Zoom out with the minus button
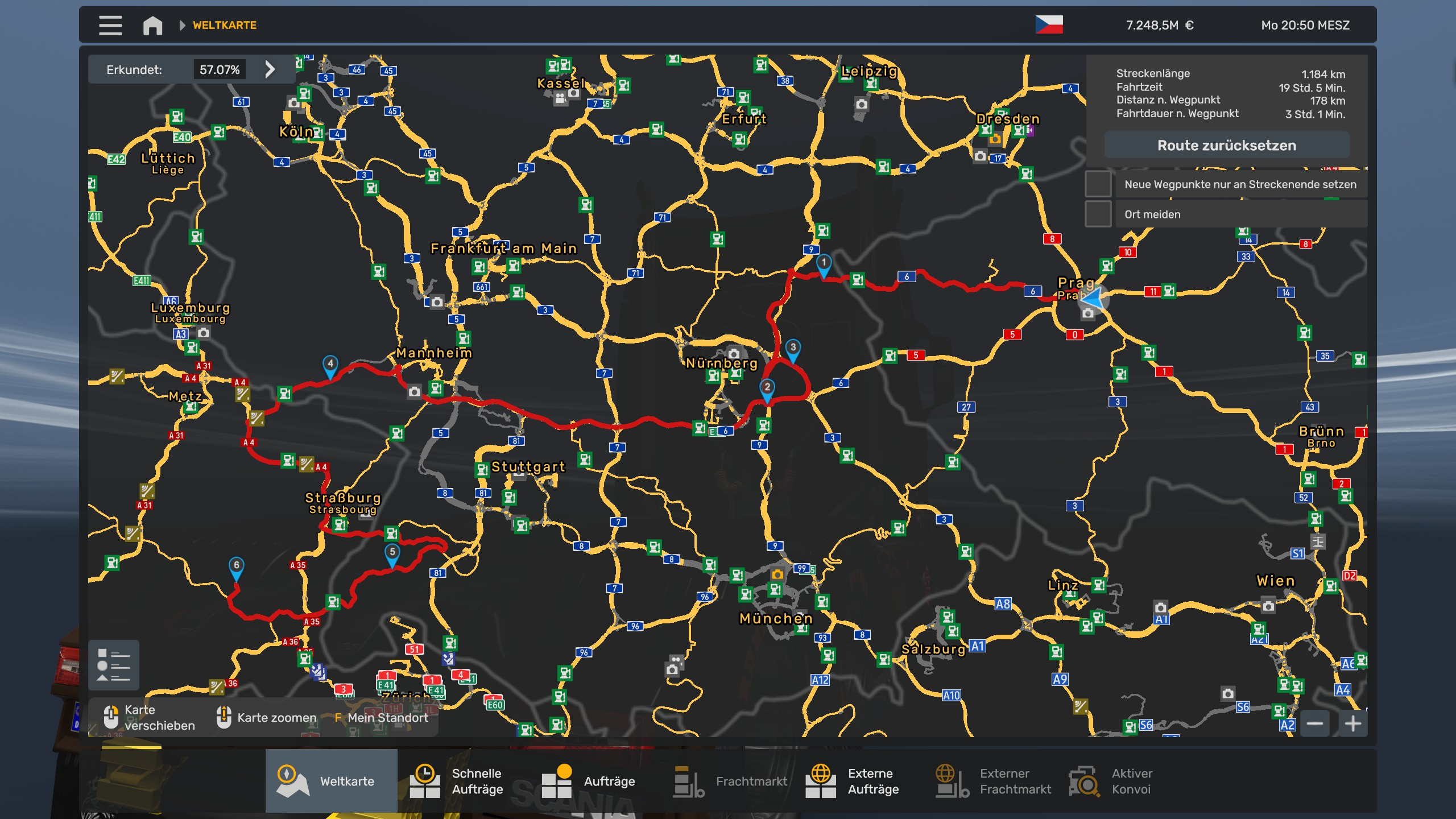 coord(1314,723)
